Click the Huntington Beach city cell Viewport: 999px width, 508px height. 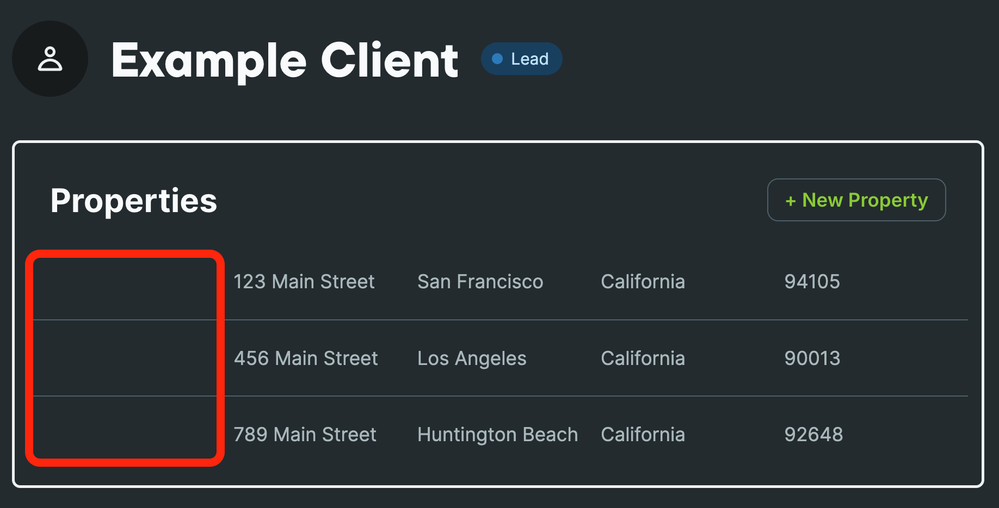(x=497, y=435)
